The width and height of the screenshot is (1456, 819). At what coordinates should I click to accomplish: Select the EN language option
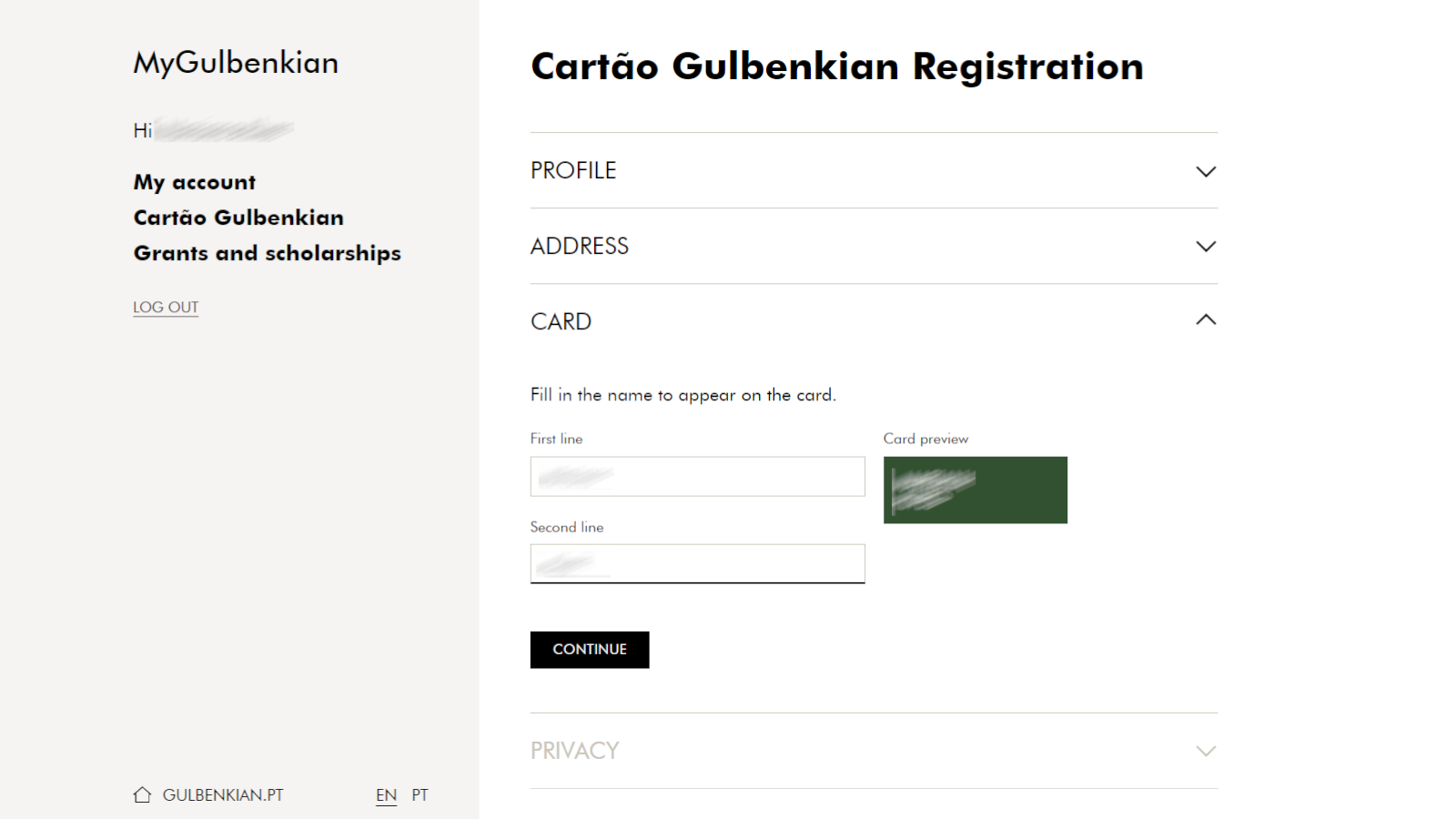click(x=387, y=795)
